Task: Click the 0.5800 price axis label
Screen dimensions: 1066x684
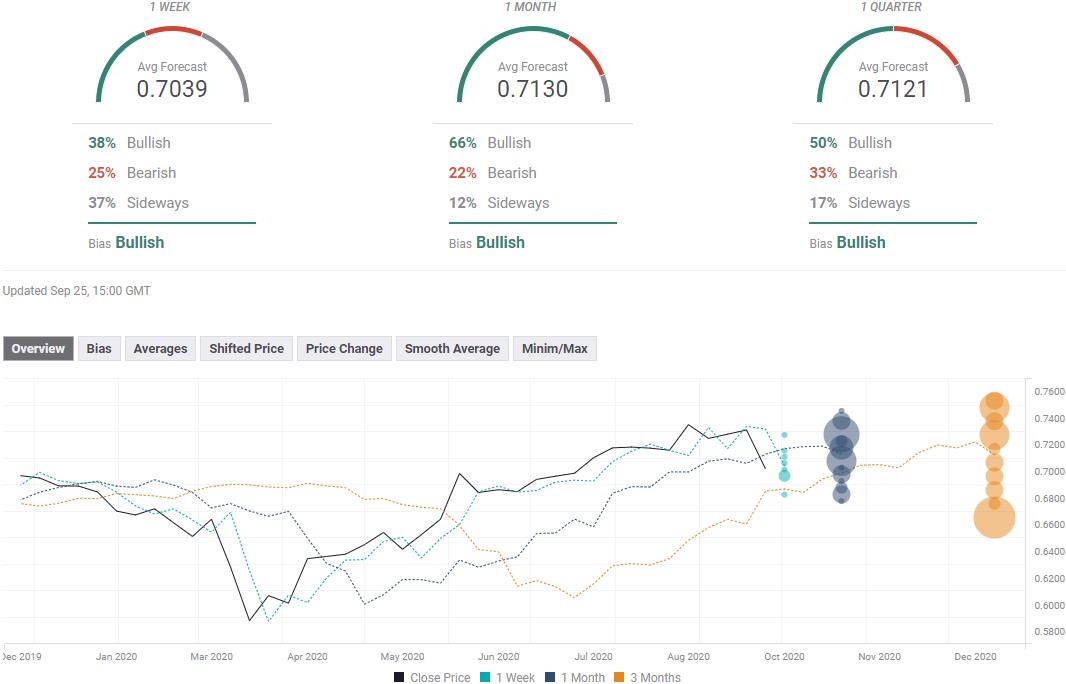Action: click(1049, 632)
